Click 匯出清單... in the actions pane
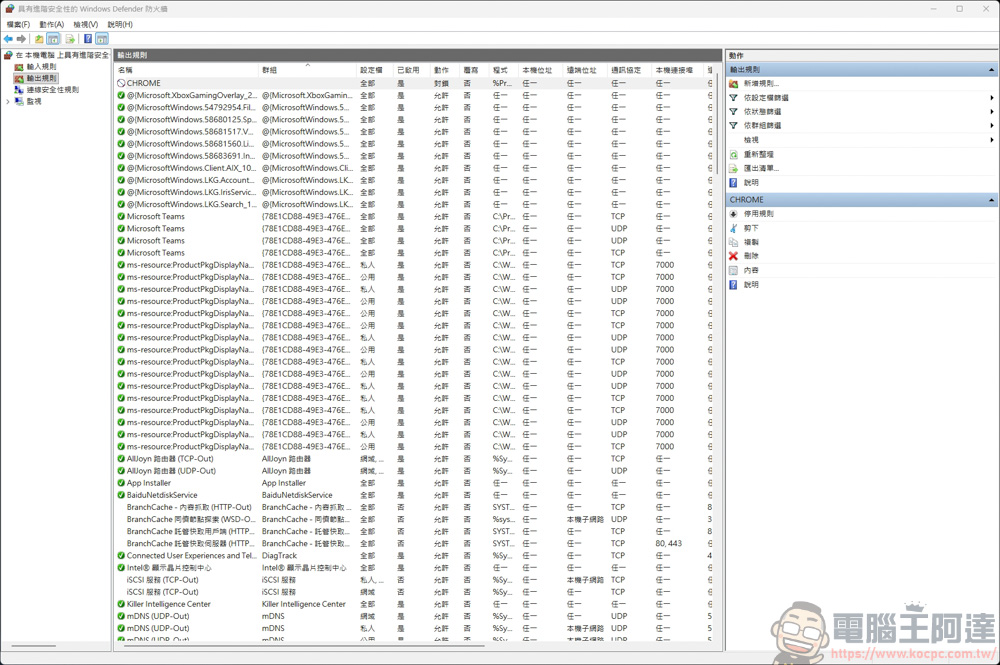 point(761,168)
